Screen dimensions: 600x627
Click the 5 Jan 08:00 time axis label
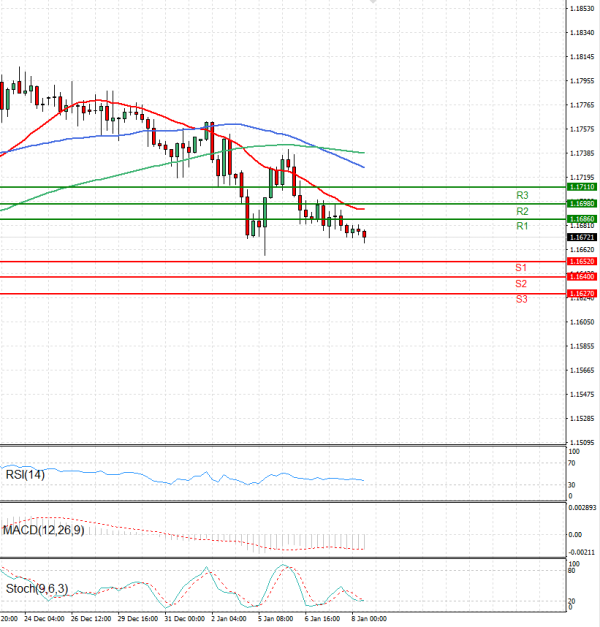[274, 619]
